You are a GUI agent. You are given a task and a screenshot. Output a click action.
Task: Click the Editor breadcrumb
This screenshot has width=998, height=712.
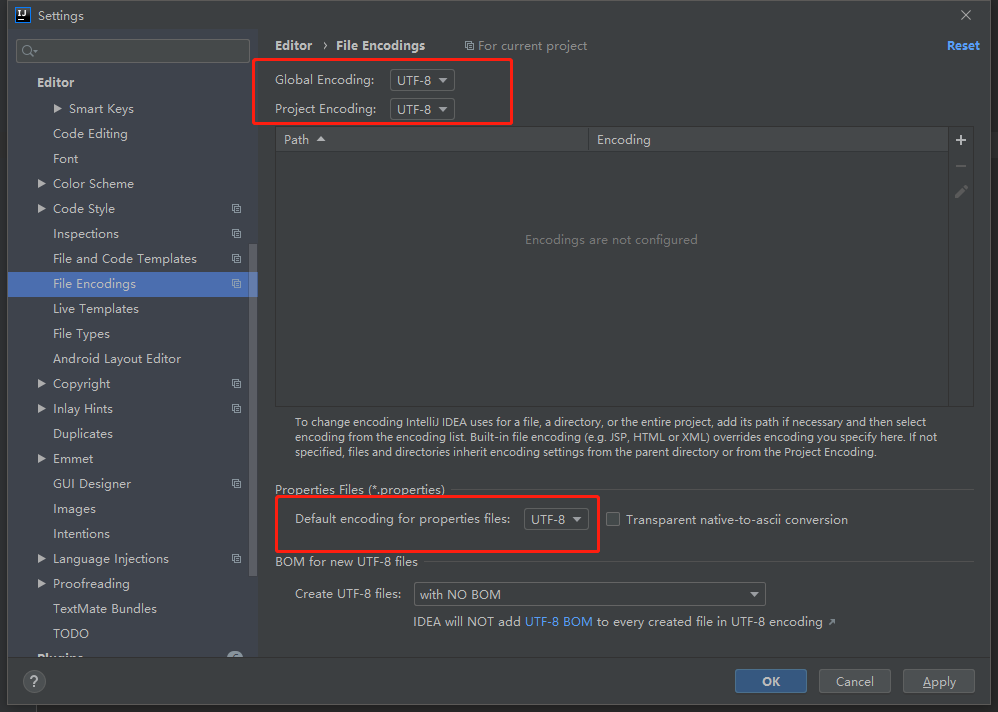(x=293, y=46)
